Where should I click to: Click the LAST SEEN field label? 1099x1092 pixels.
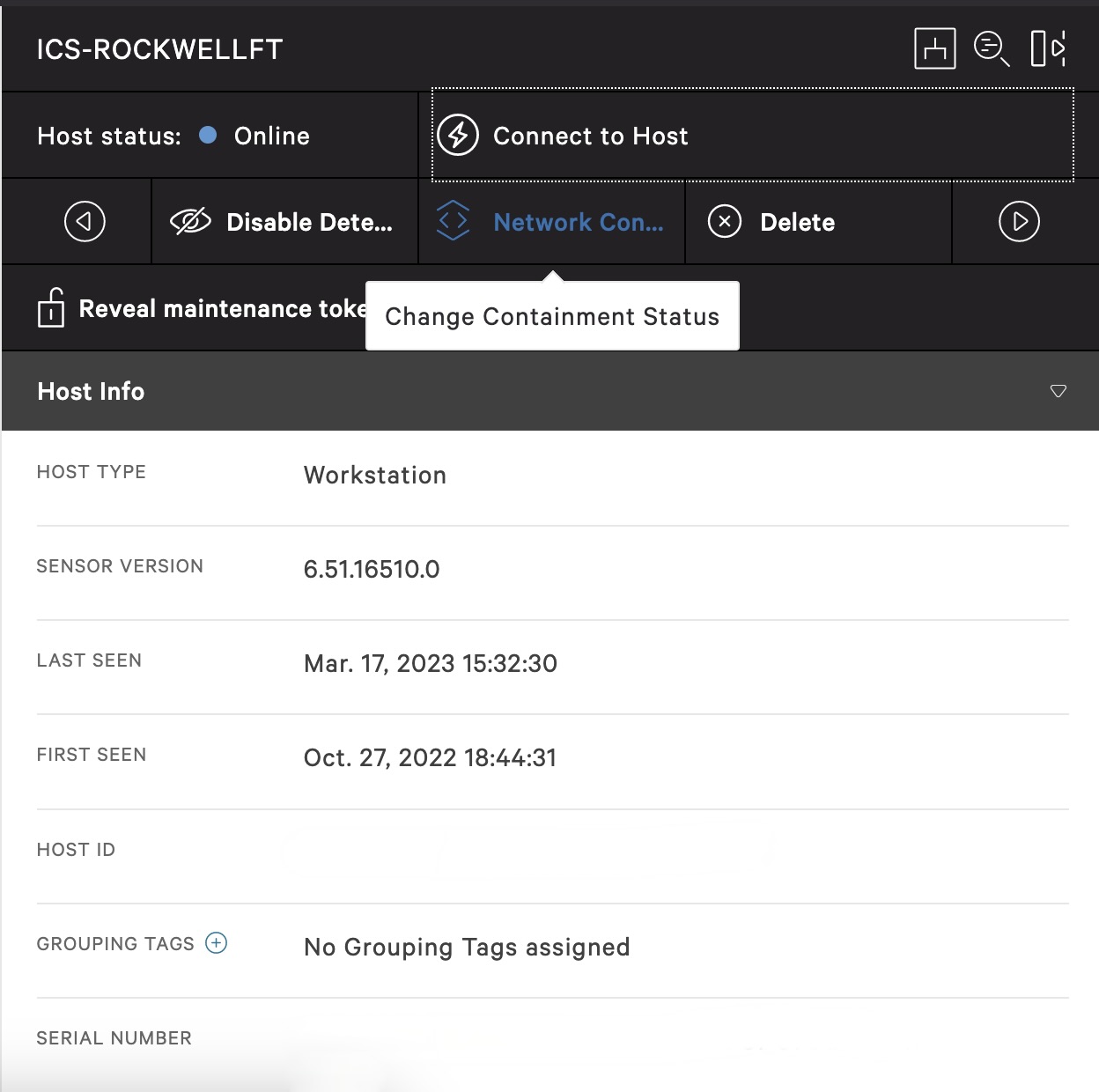coord(89,660)
